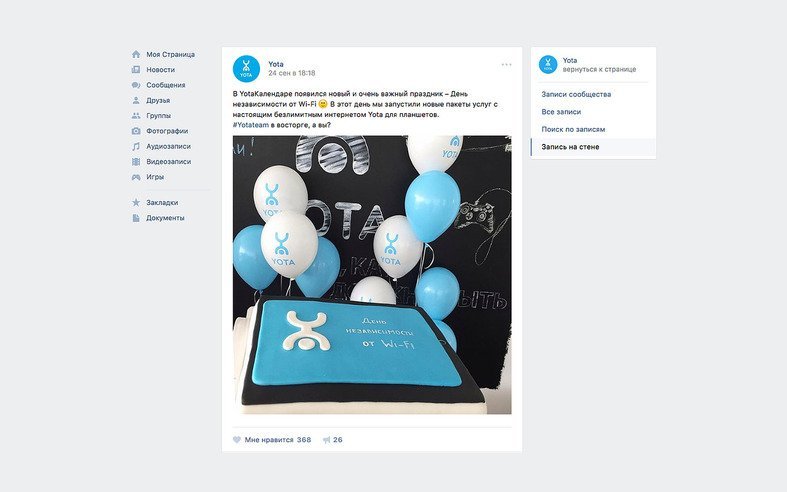Like the post with heart icon

(237, 440)
